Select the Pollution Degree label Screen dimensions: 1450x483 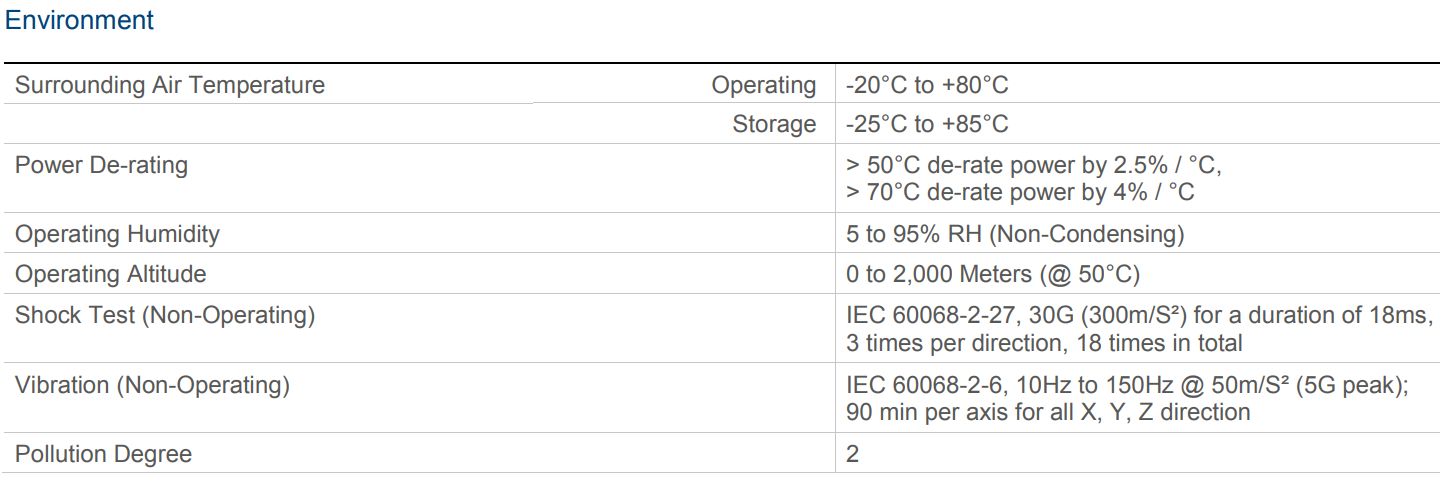tap(103, 454)
